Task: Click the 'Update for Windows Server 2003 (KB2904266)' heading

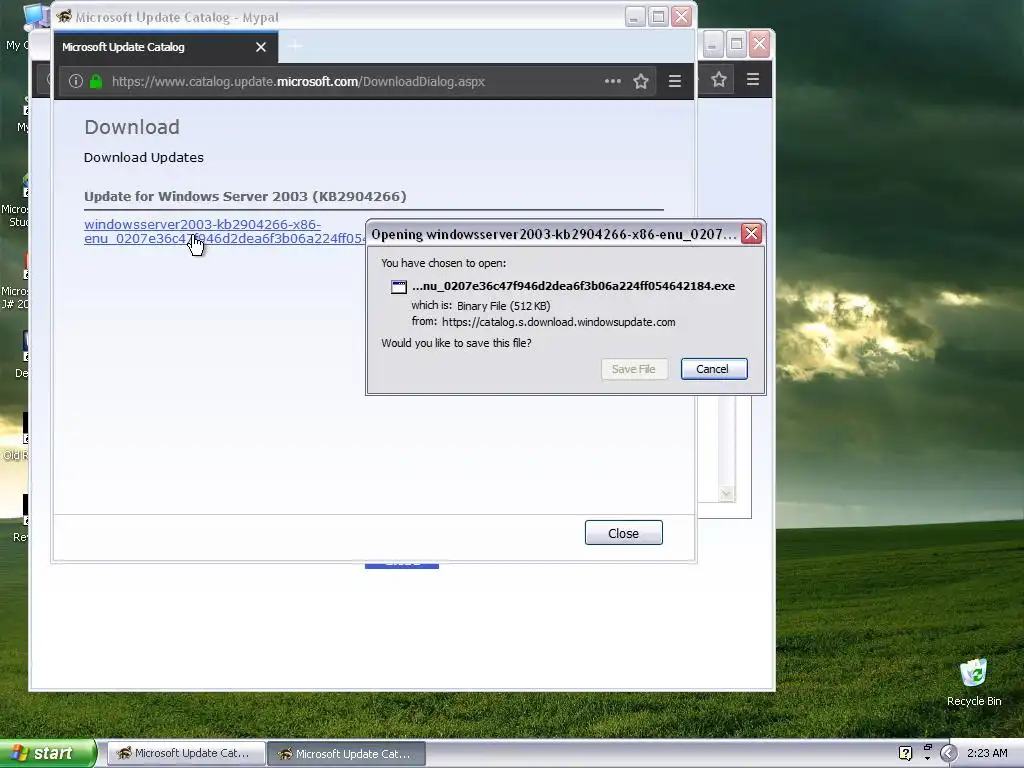Action: pyautogui.click(x=245, y=197)
